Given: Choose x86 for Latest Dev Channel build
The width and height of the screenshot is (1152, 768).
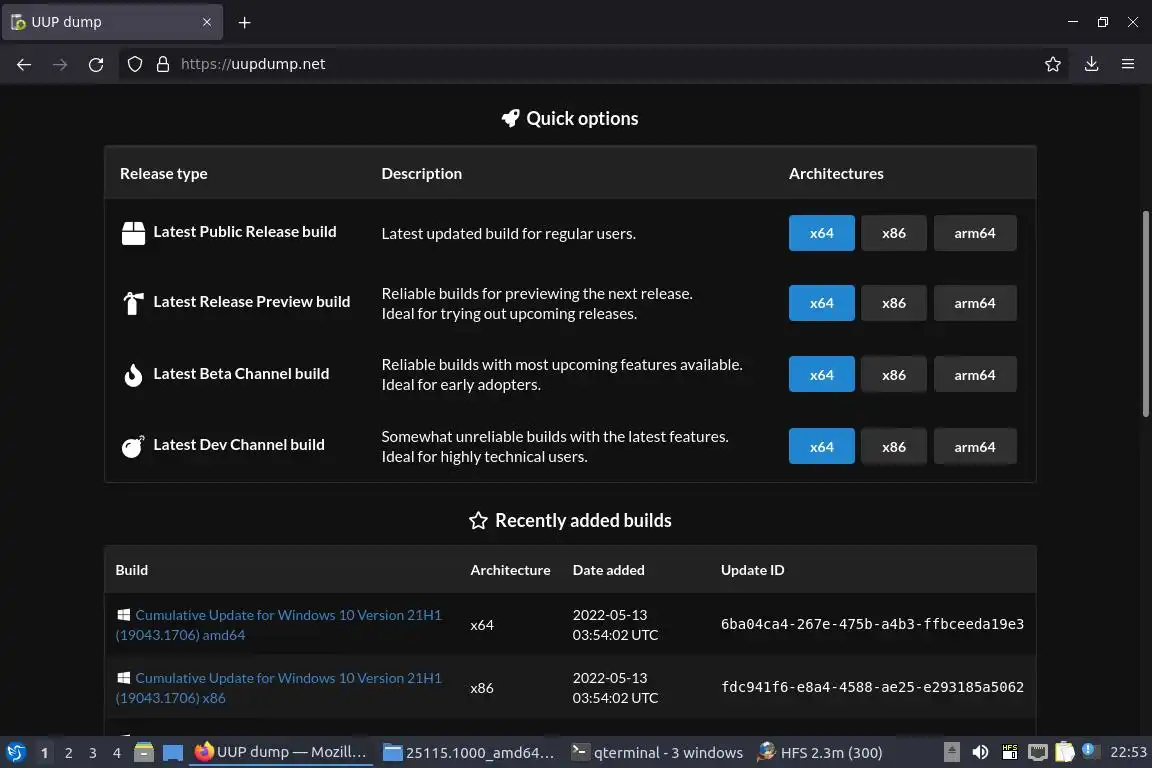Looking at the screenshot, I should (x=893, y=447).
